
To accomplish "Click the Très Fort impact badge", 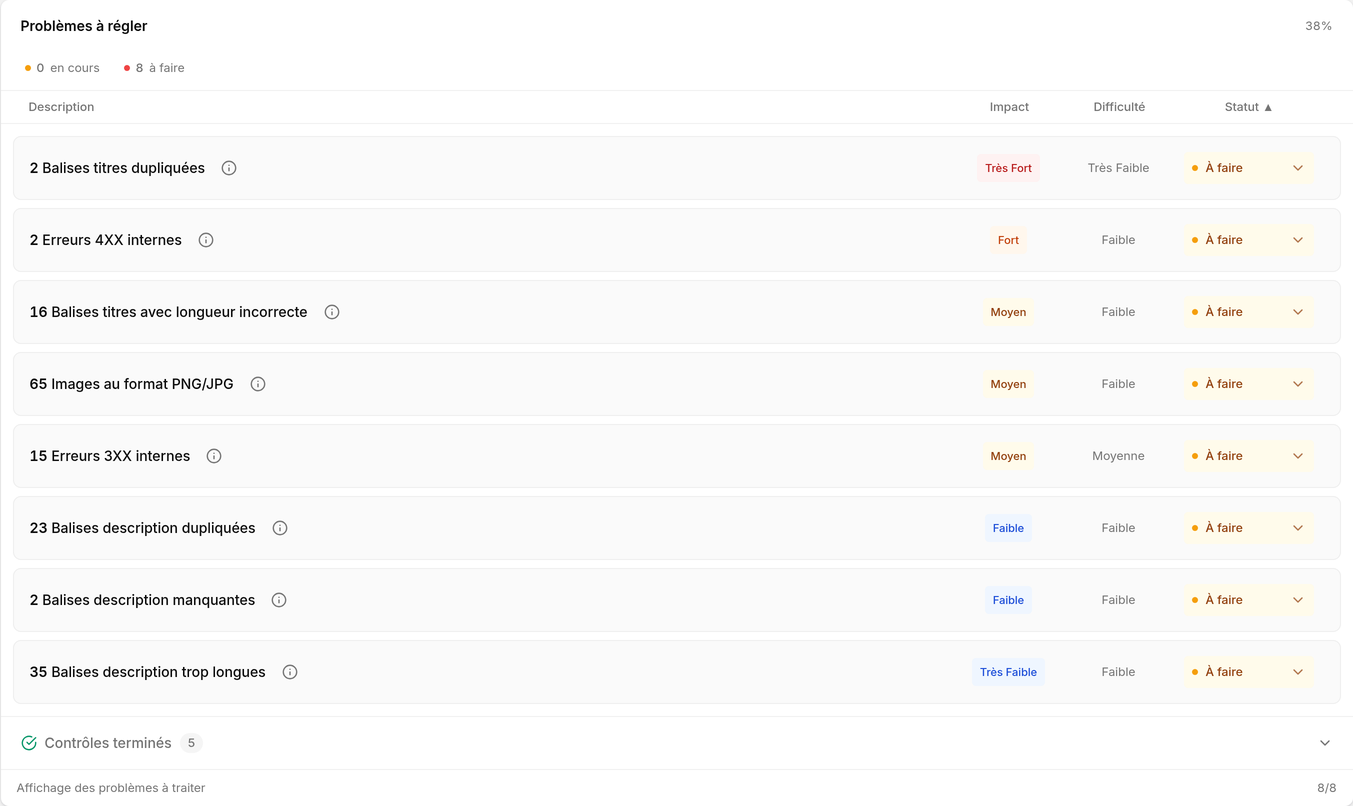I will [x=1008, y=168].
